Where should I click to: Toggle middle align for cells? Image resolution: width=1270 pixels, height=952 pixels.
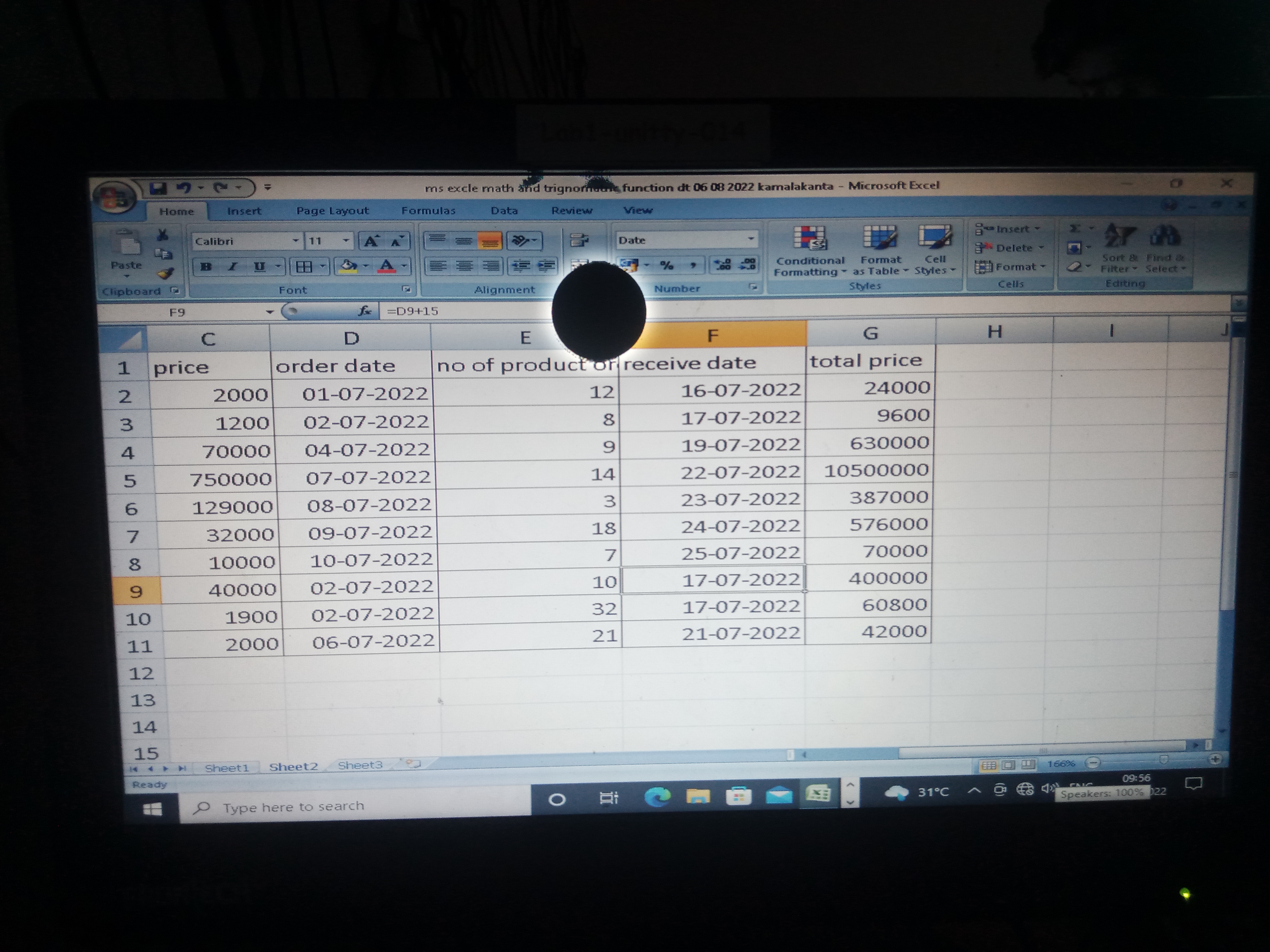click(463, 240)
